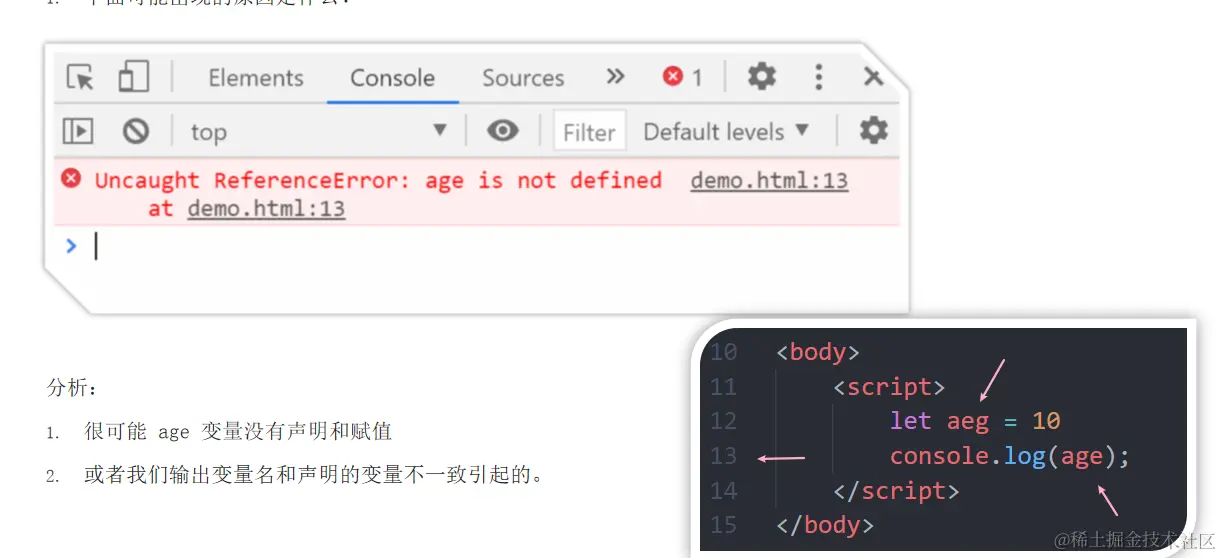1222x558 pixels.
Task: Open the Elements tab
Action: 255,78
